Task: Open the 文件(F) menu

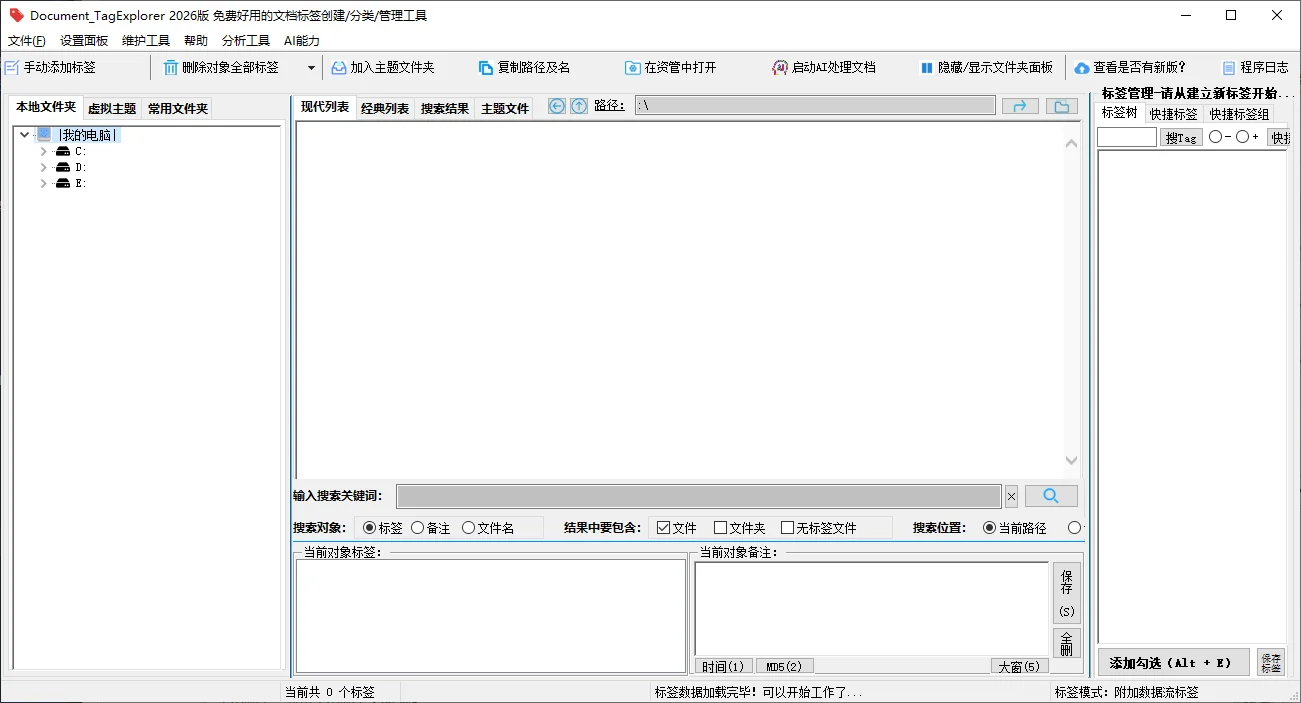Action: click(27, 41)
